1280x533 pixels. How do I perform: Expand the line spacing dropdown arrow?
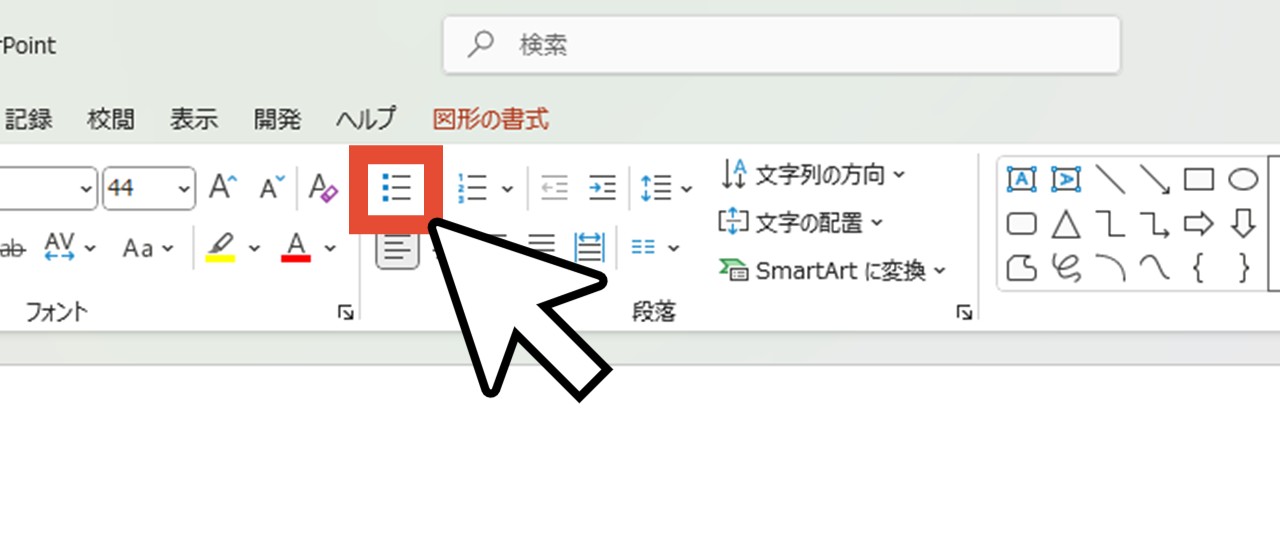[x=686, y=188]
